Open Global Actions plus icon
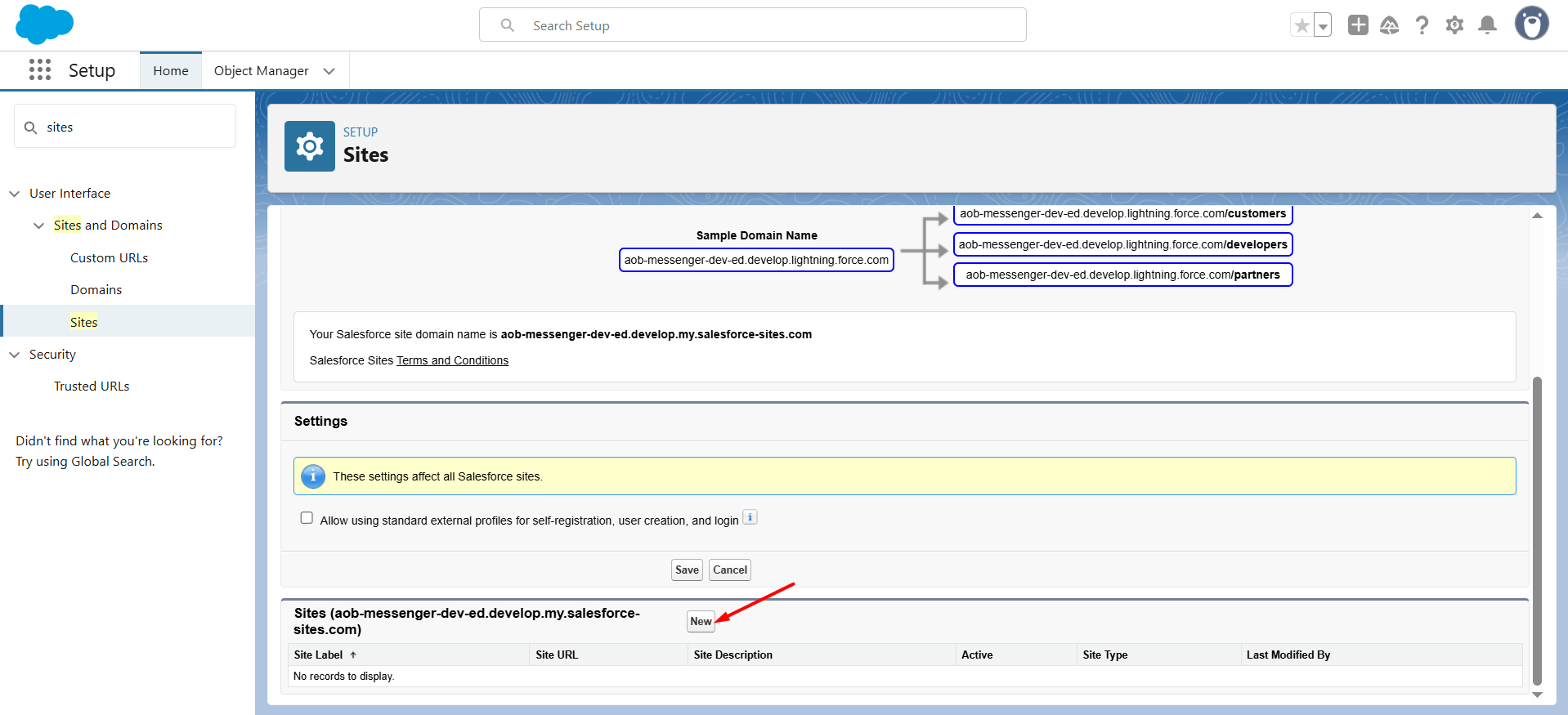1568x715 pixels. pyautogui.click(x=1358, y=25)
